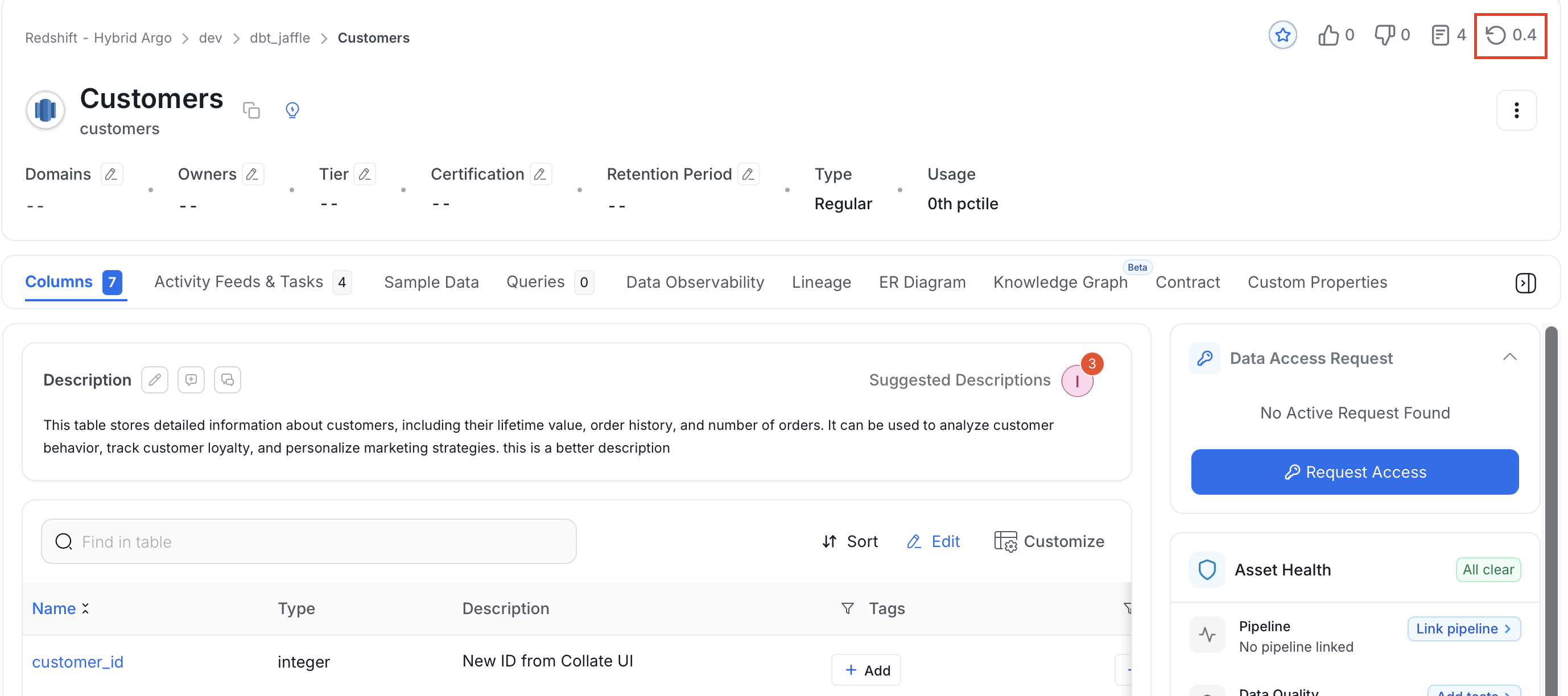
Task: Click the Redshift service logo icon
Action: (46, 110)
